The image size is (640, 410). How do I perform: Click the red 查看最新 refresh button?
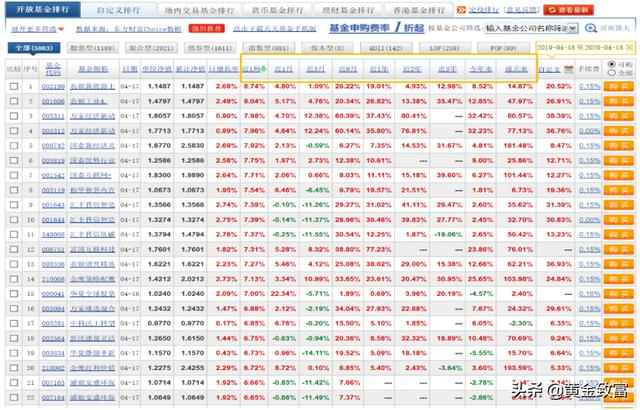click(x=569, y=10)
